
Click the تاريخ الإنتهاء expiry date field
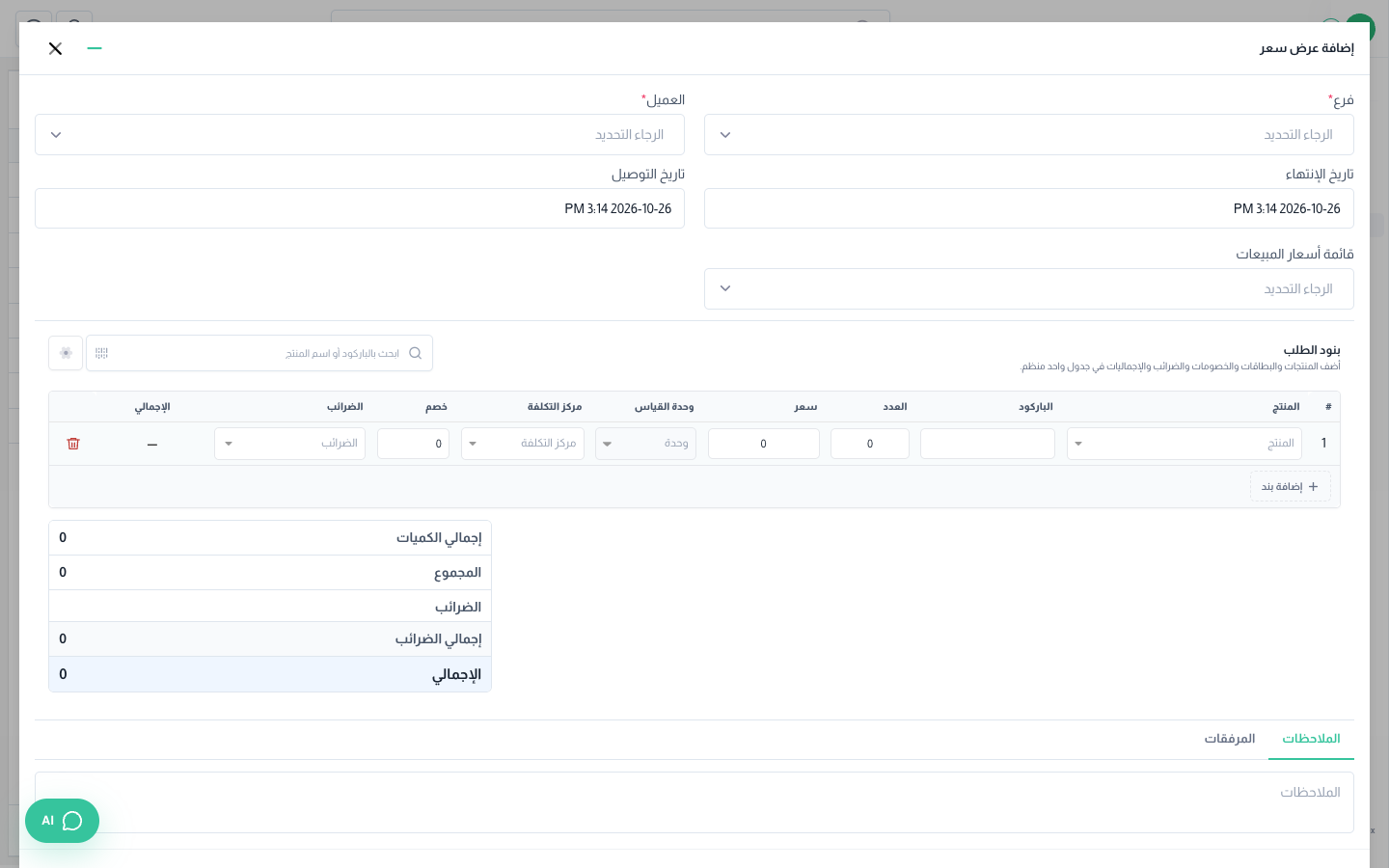click(1028, 208)
